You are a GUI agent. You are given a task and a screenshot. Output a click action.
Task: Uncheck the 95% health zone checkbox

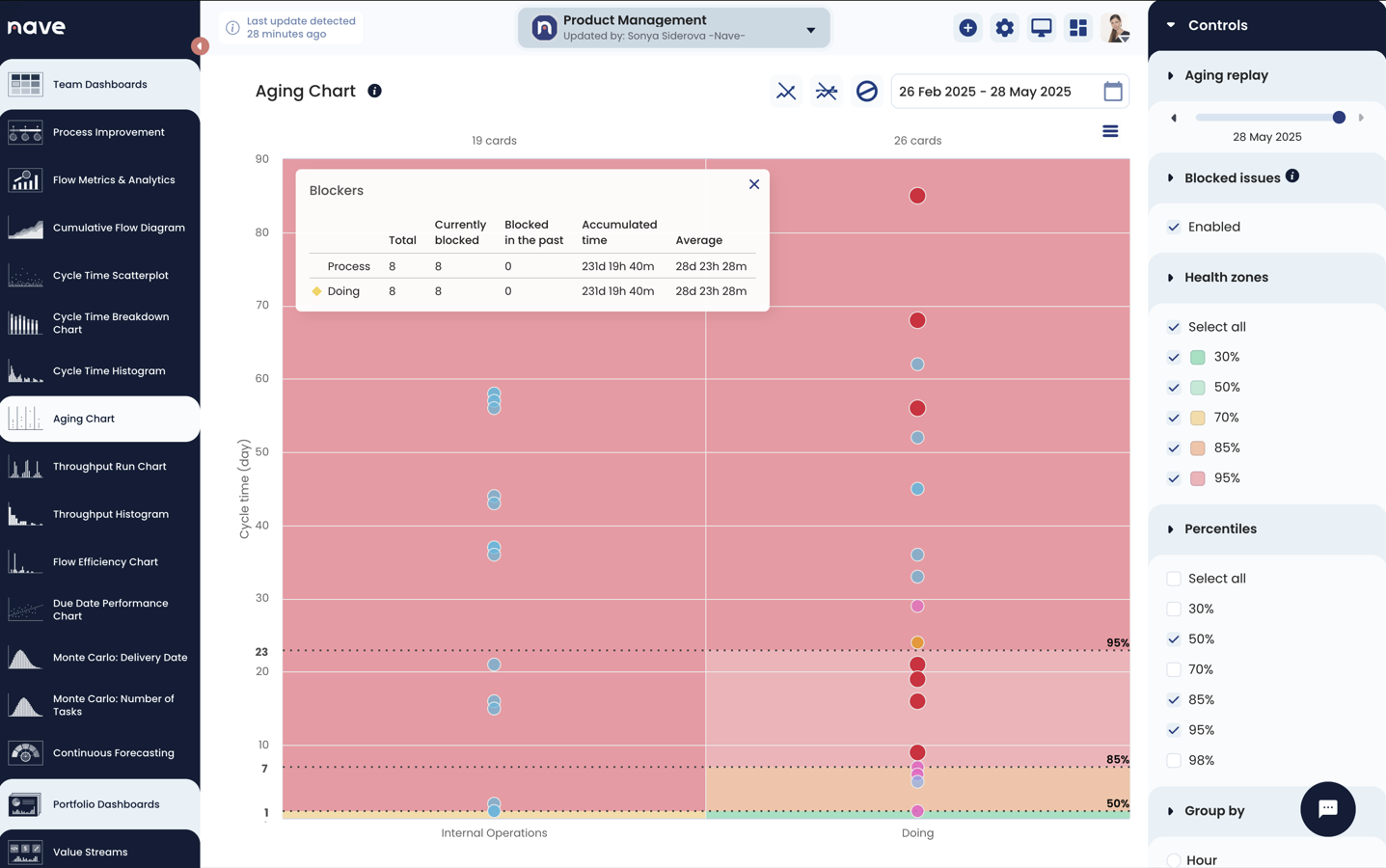pyautogui.click(x=1174, y=478)
